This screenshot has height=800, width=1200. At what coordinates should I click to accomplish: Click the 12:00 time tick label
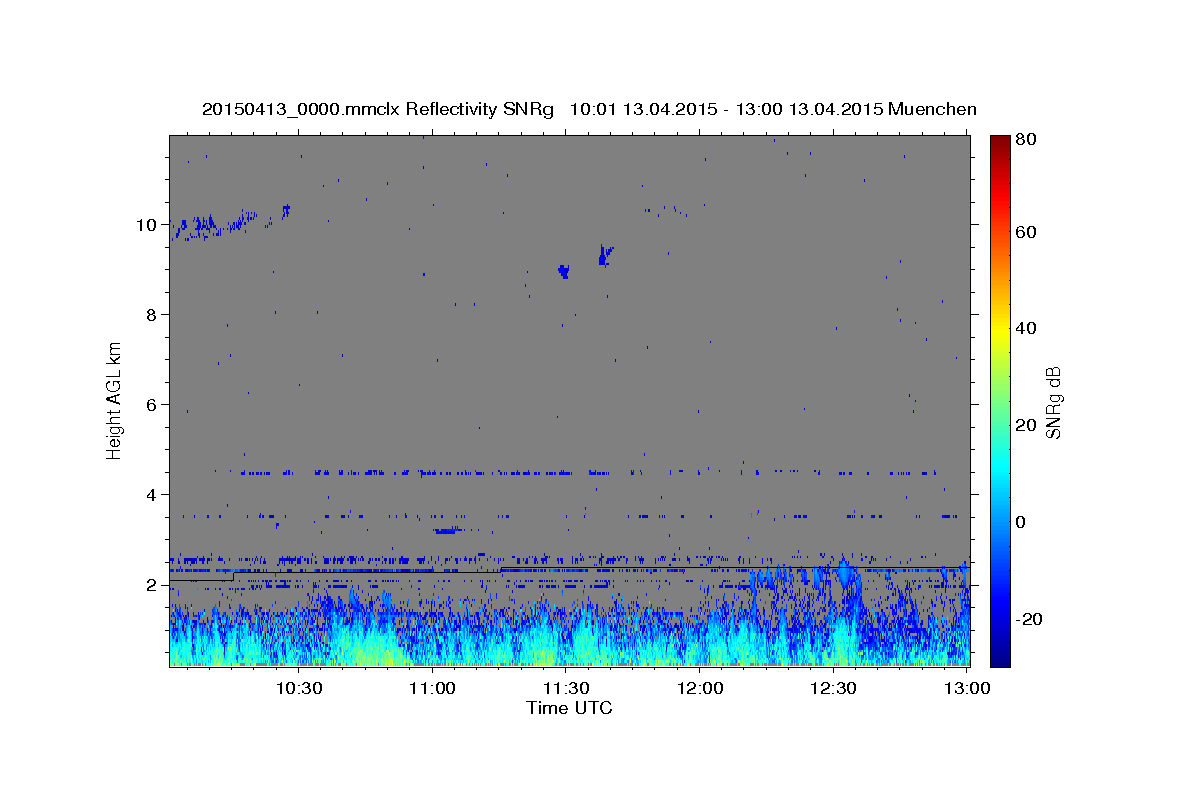(x=700, y=688)
